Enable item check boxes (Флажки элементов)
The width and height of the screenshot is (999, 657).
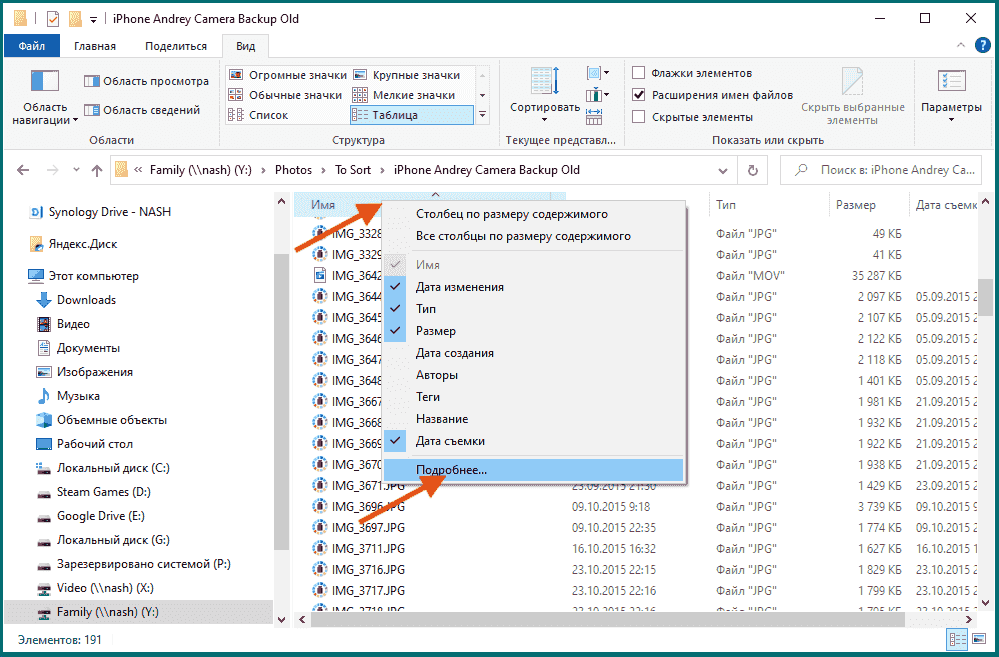click(639, 73)
